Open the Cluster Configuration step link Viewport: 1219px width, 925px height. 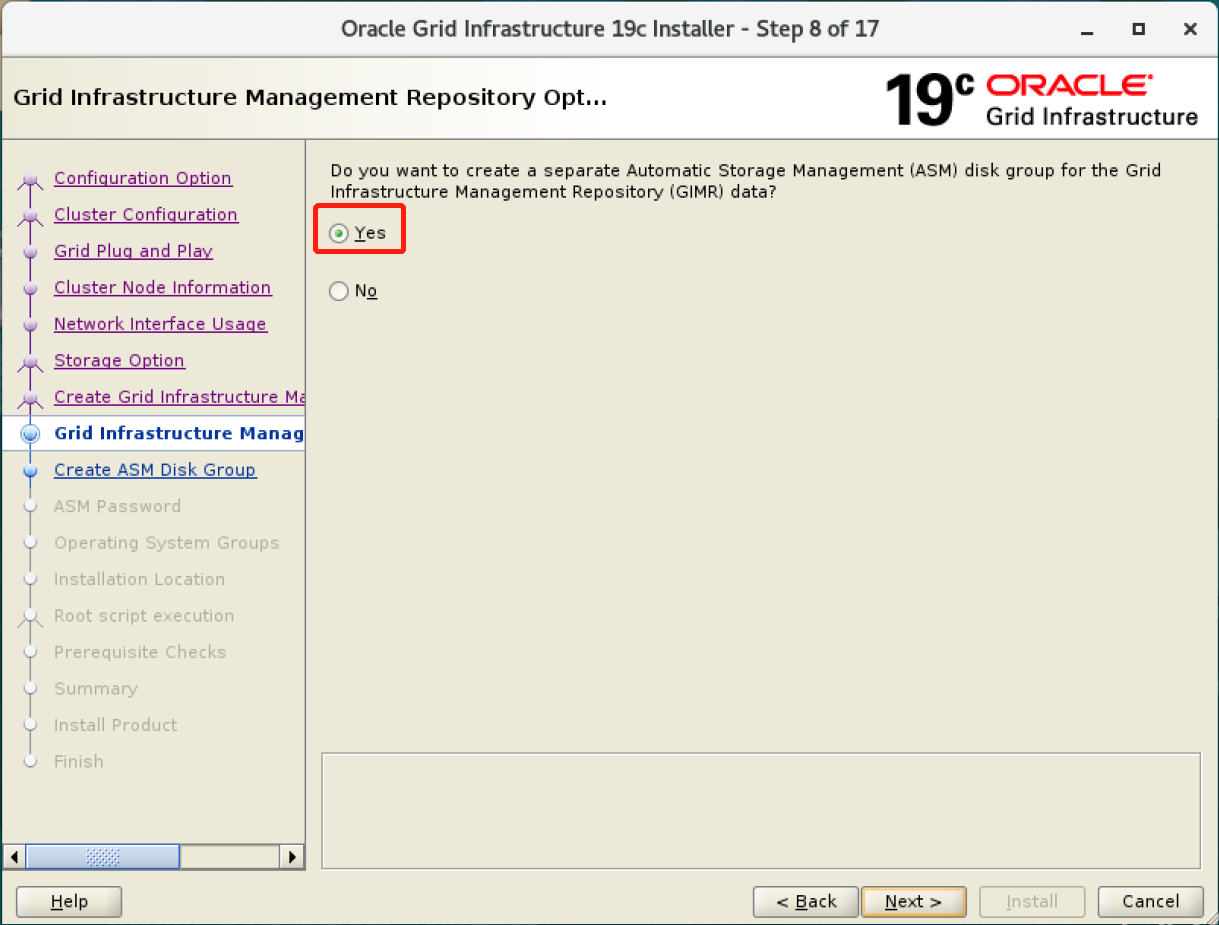pyautogui.click(x=146, y=214)
